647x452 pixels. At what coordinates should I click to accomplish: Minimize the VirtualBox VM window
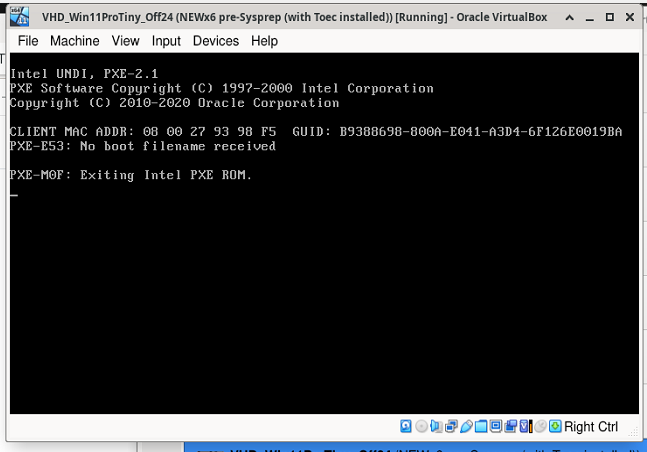pyautogui.click(x=590, y=17)
